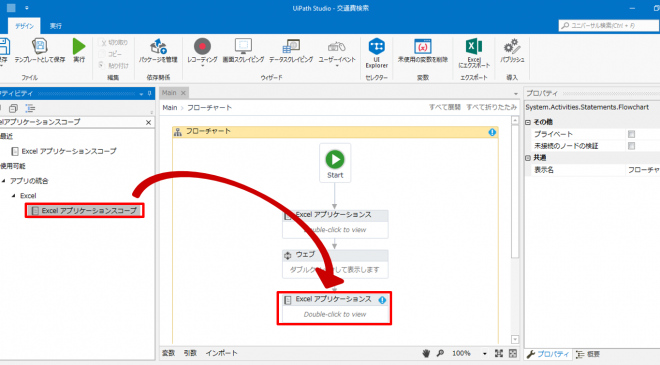Save project as template
Viewport: 660px width, 365px height.
pos(40,51)
